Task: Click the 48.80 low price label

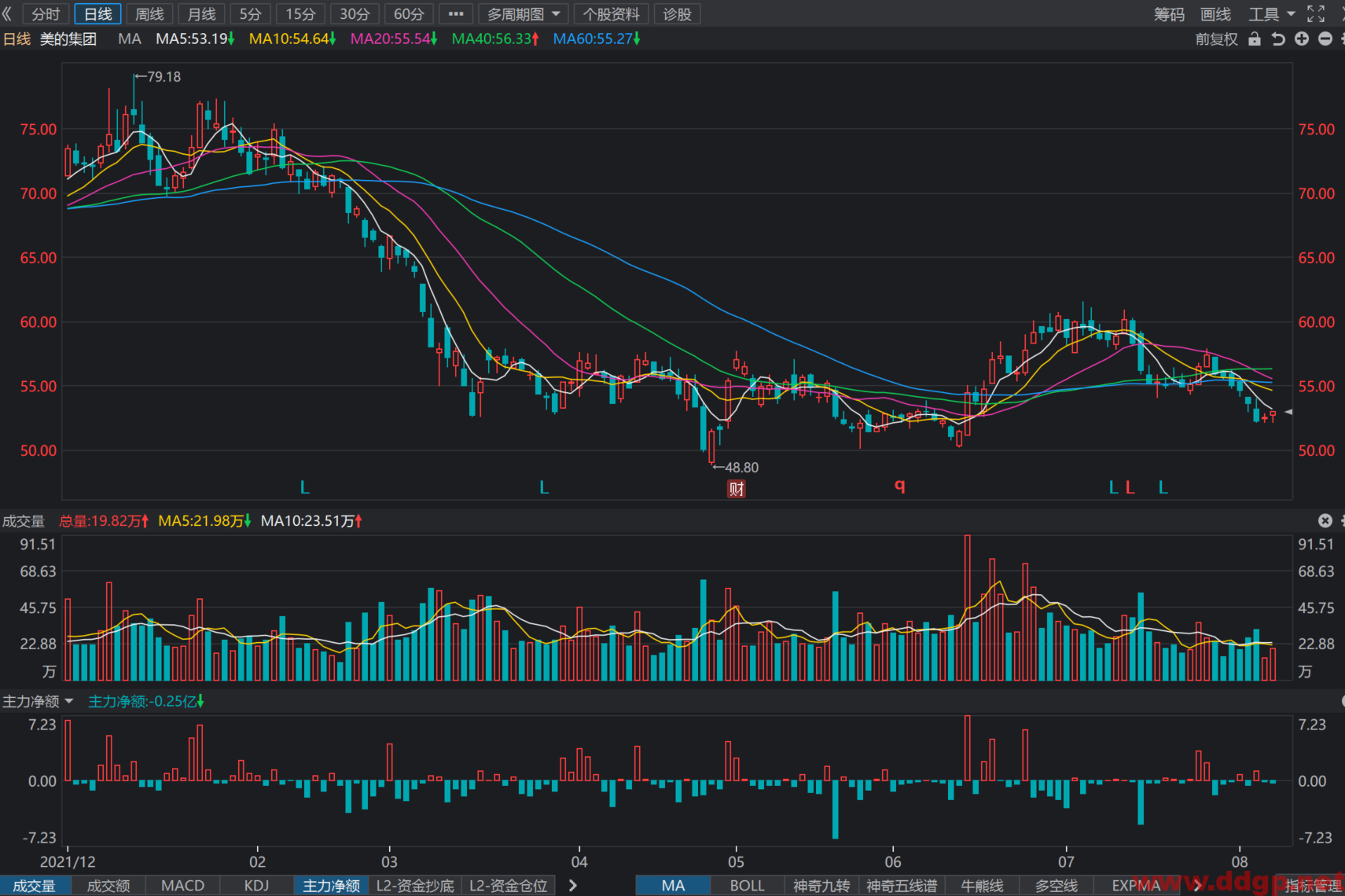Action: (x=741, y=467)
